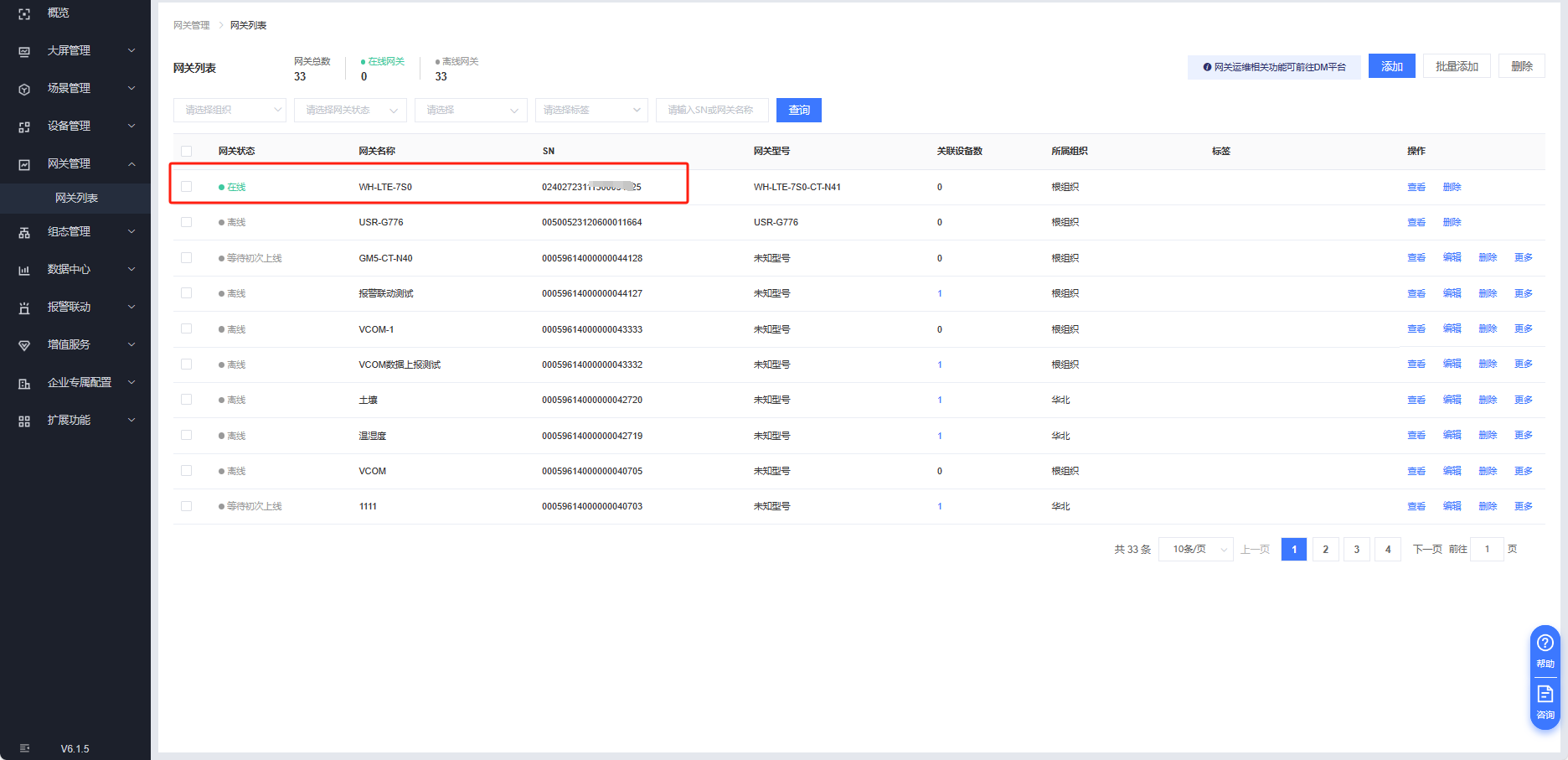
Task: Toggle the select-all checkbox in table header
Action: 187,152
